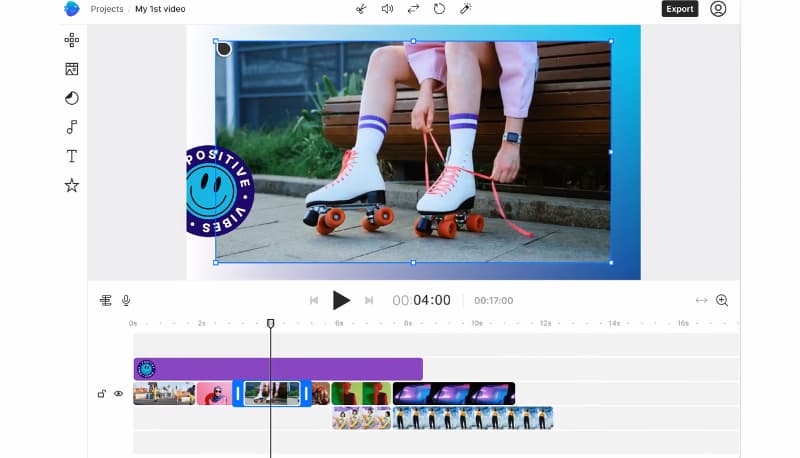Open the Text tool sidebar icon
Screen dimensions: 800x458
click(72, 156)
